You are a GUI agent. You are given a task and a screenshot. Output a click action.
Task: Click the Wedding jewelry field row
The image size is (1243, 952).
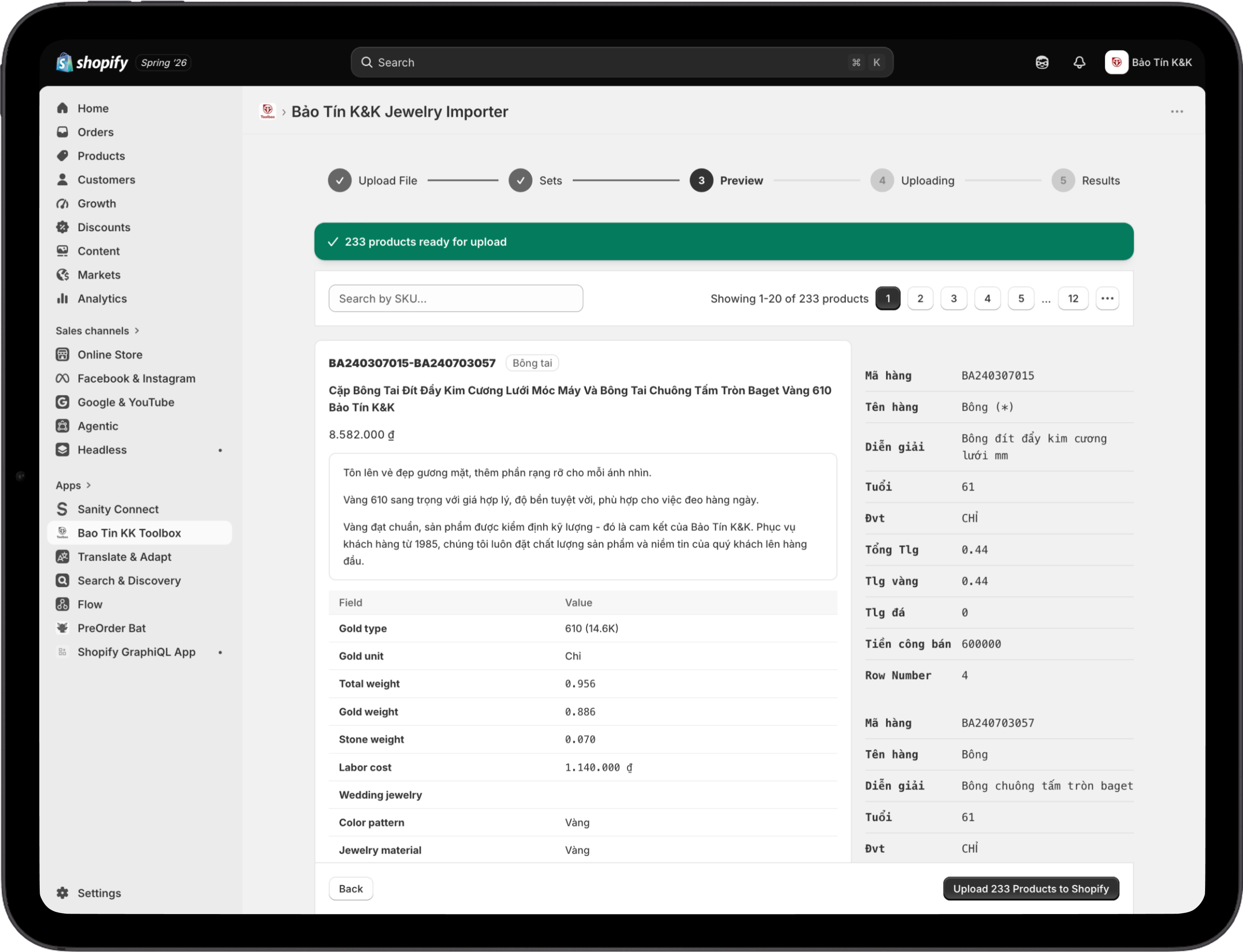point(582,795)
